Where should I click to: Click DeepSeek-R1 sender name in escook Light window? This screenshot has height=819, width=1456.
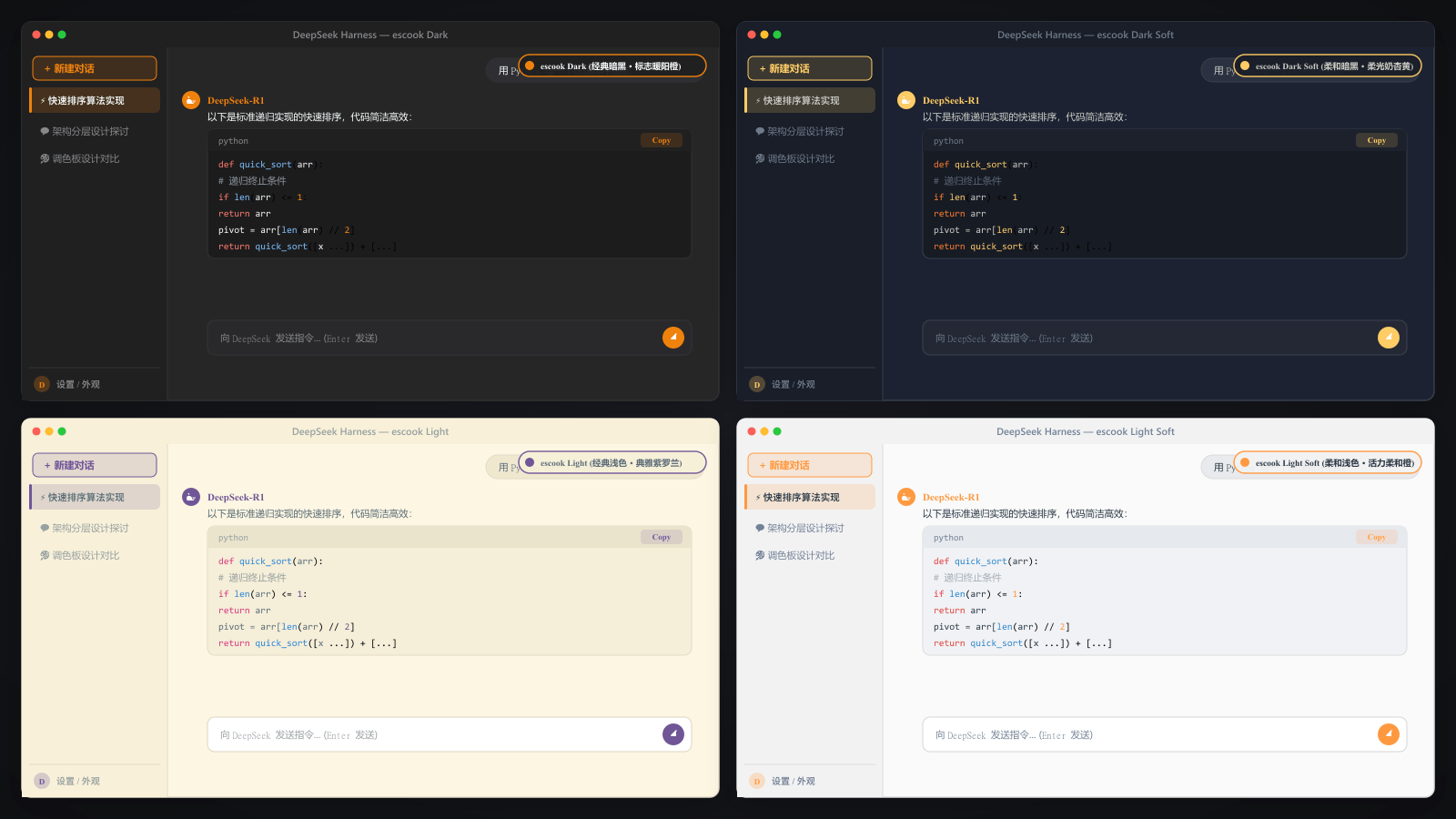tap(236, 497)
